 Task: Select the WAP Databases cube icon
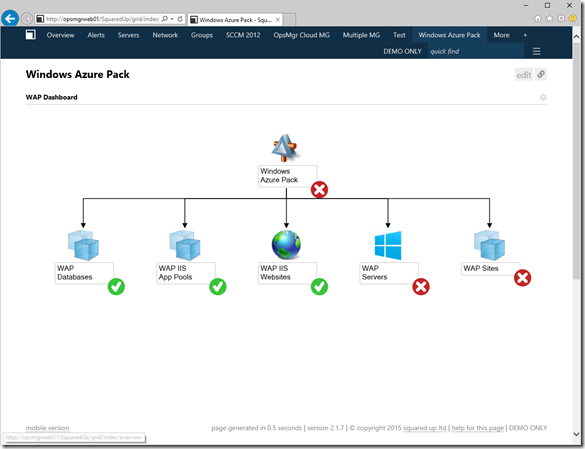click(83, 245)
